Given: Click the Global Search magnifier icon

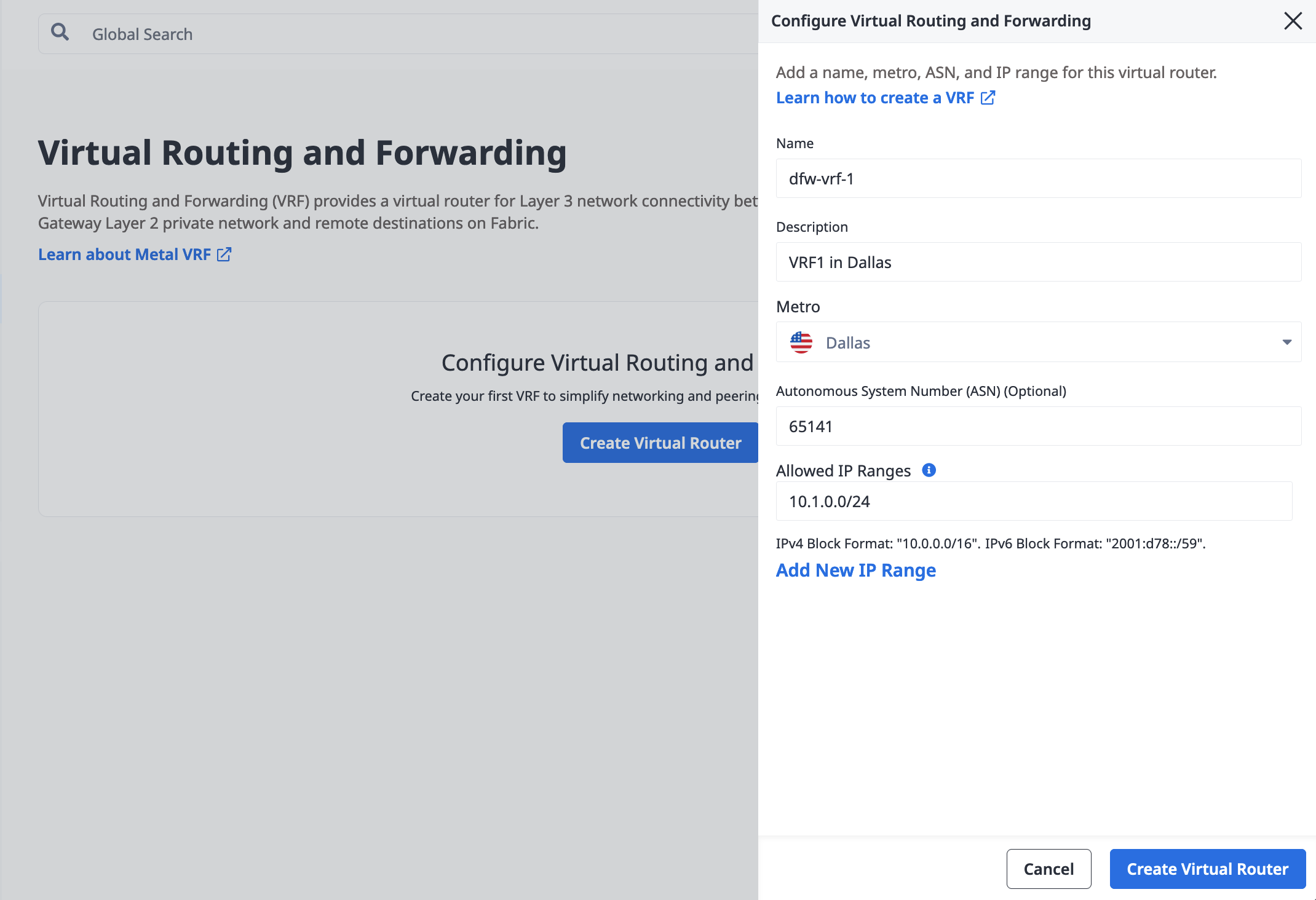Looking at the screenshot, I should click(x=60, y=32).
